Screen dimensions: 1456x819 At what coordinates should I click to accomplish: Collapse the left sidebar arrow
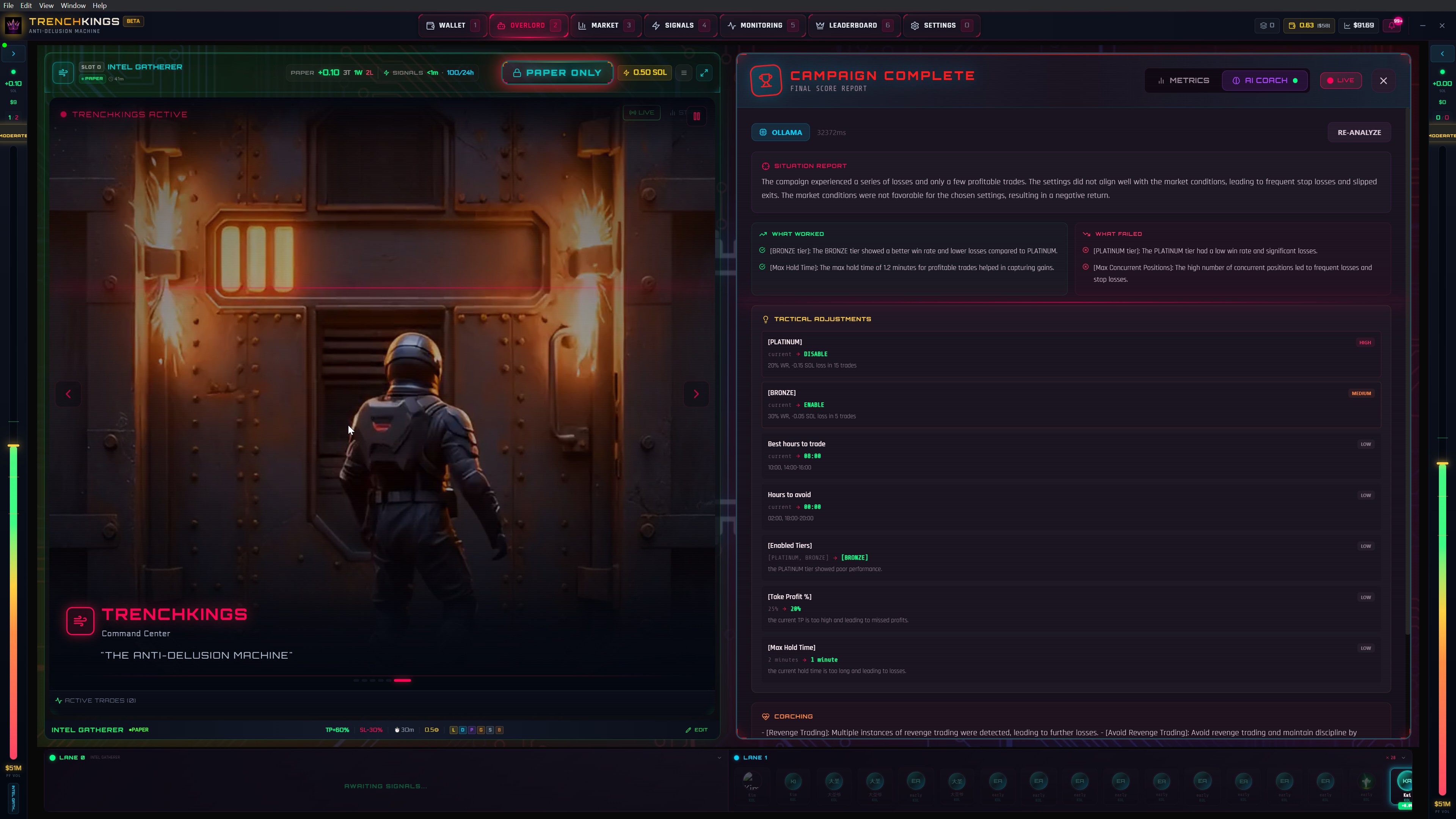tap(13, 53)
